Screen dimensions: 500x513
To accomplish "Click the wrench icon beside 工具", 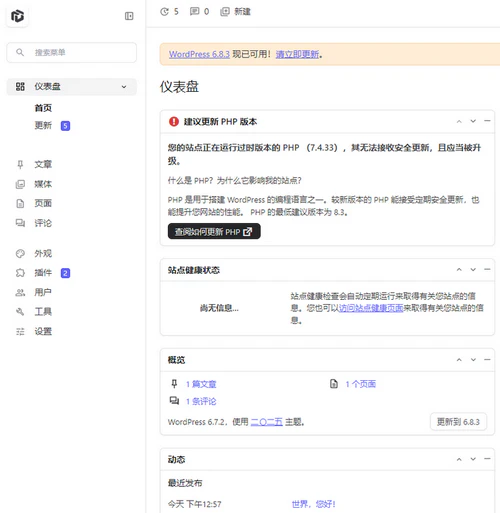I will tap(20, 312).
